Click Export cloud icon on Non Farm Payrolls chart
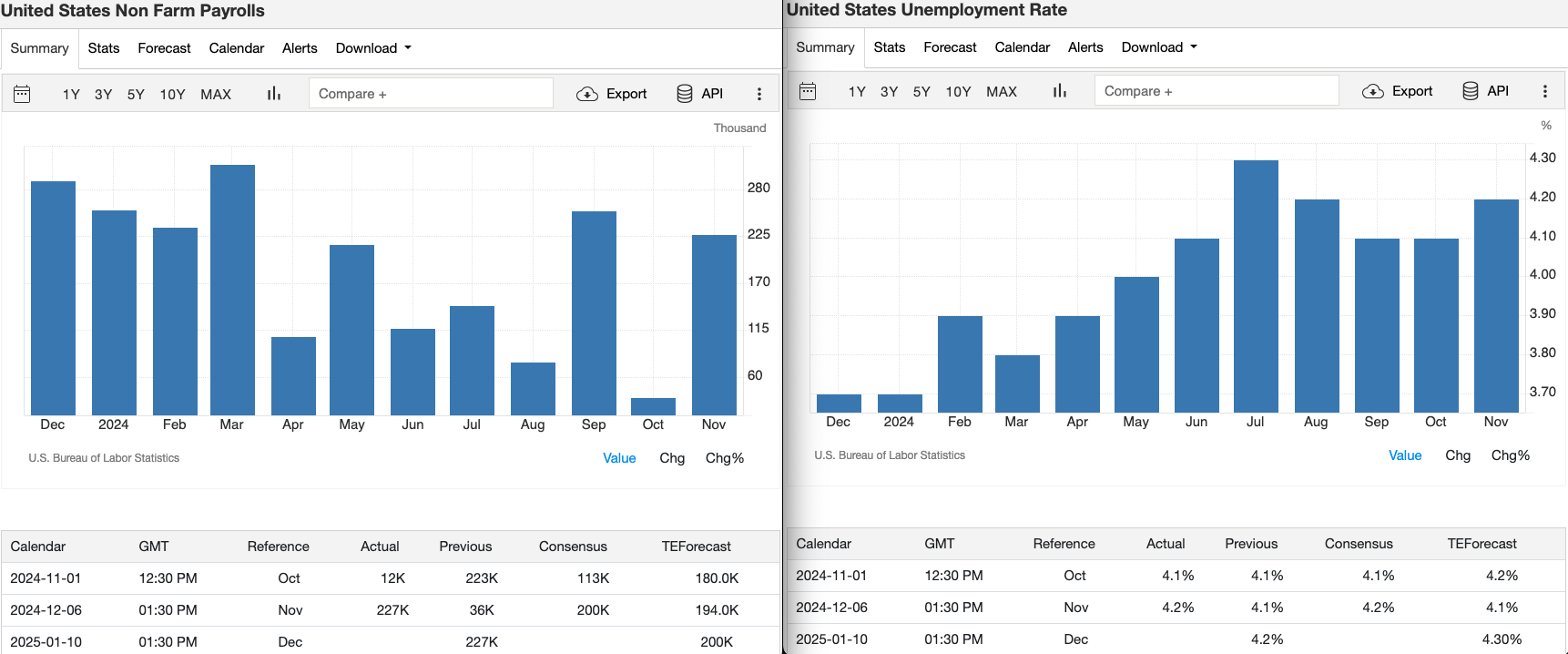 pyautogui.click(x=587, y=94)
